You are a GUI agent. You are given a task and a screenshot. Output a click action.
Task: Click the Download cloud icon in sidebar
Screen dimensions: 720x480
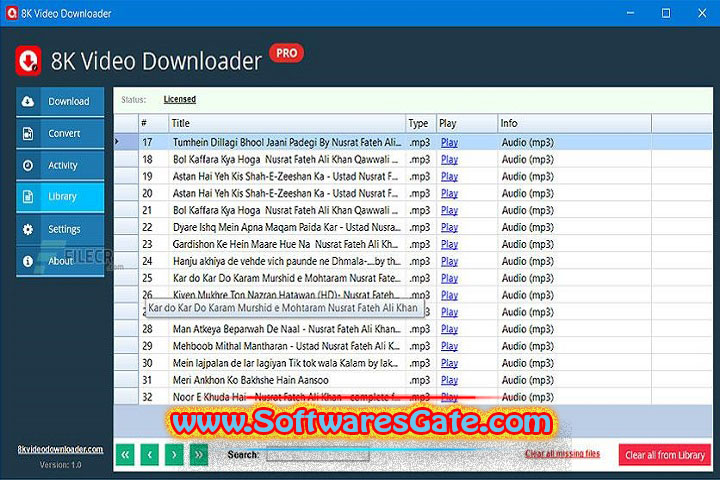pos(28,101)
